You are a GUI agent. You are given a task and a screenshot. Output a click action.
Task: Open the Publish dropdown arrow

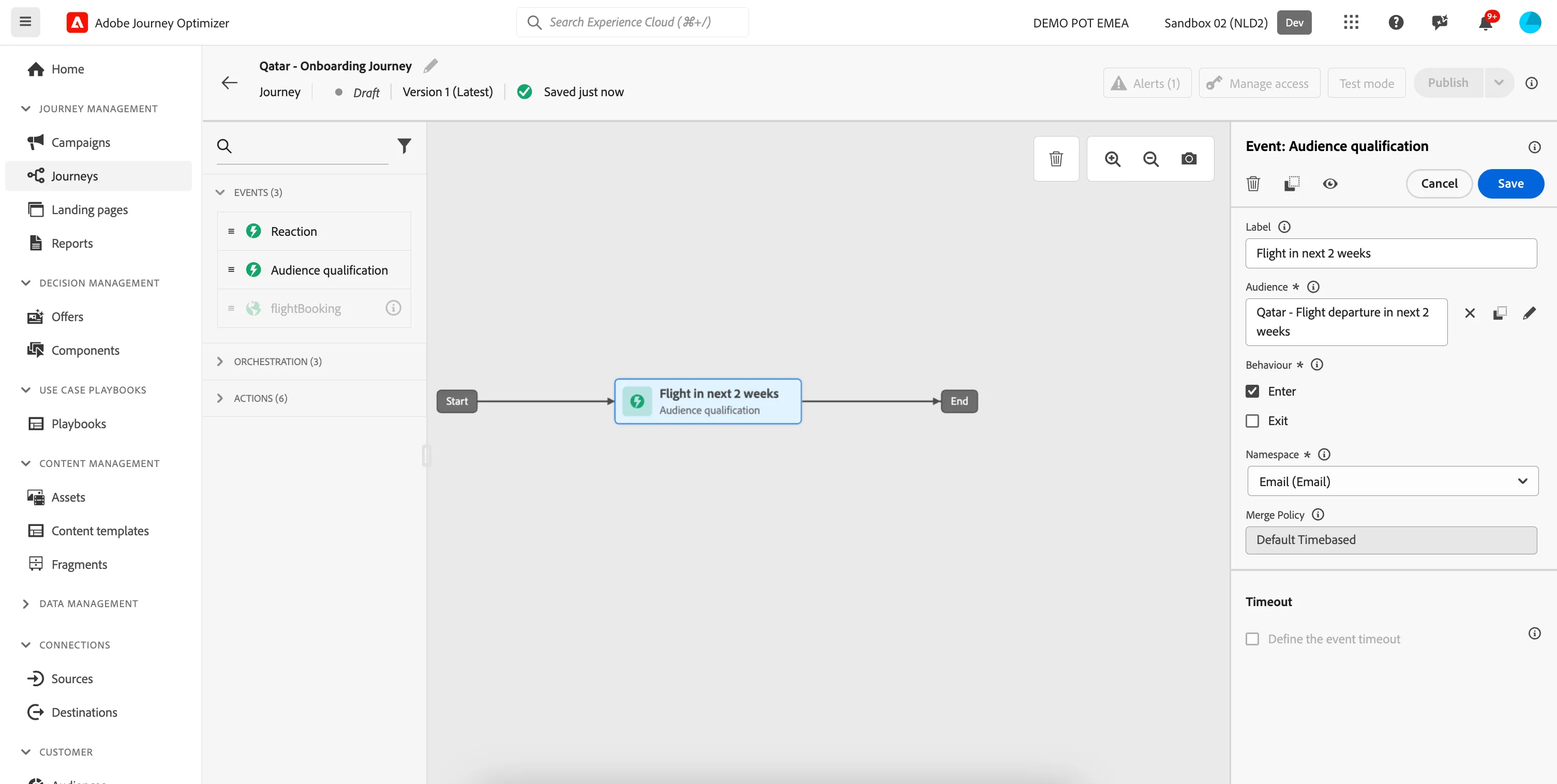tap(1499, 83)
